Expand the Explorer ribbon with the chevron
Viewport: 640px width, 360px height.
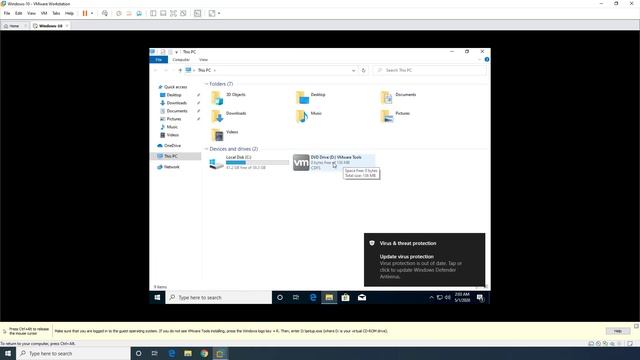pos(480,60)
